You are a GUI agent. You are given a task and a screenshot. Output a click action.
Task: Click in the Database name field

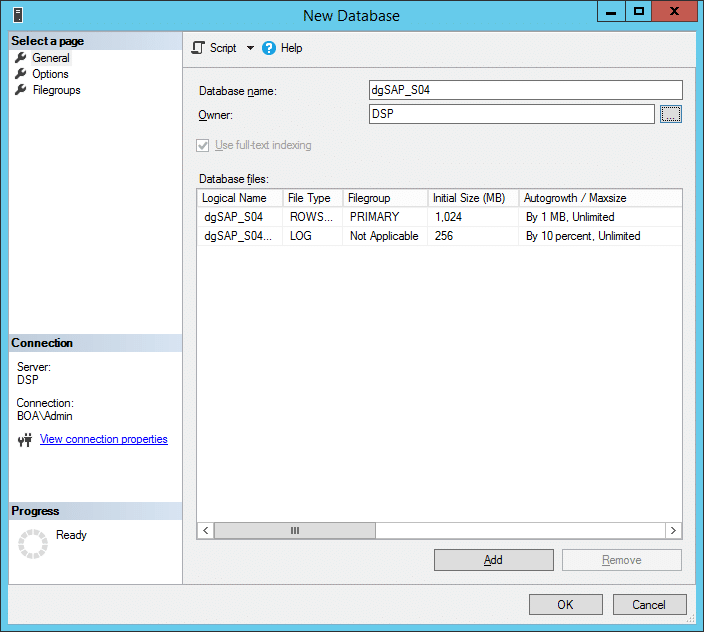(x=525, y=90)
